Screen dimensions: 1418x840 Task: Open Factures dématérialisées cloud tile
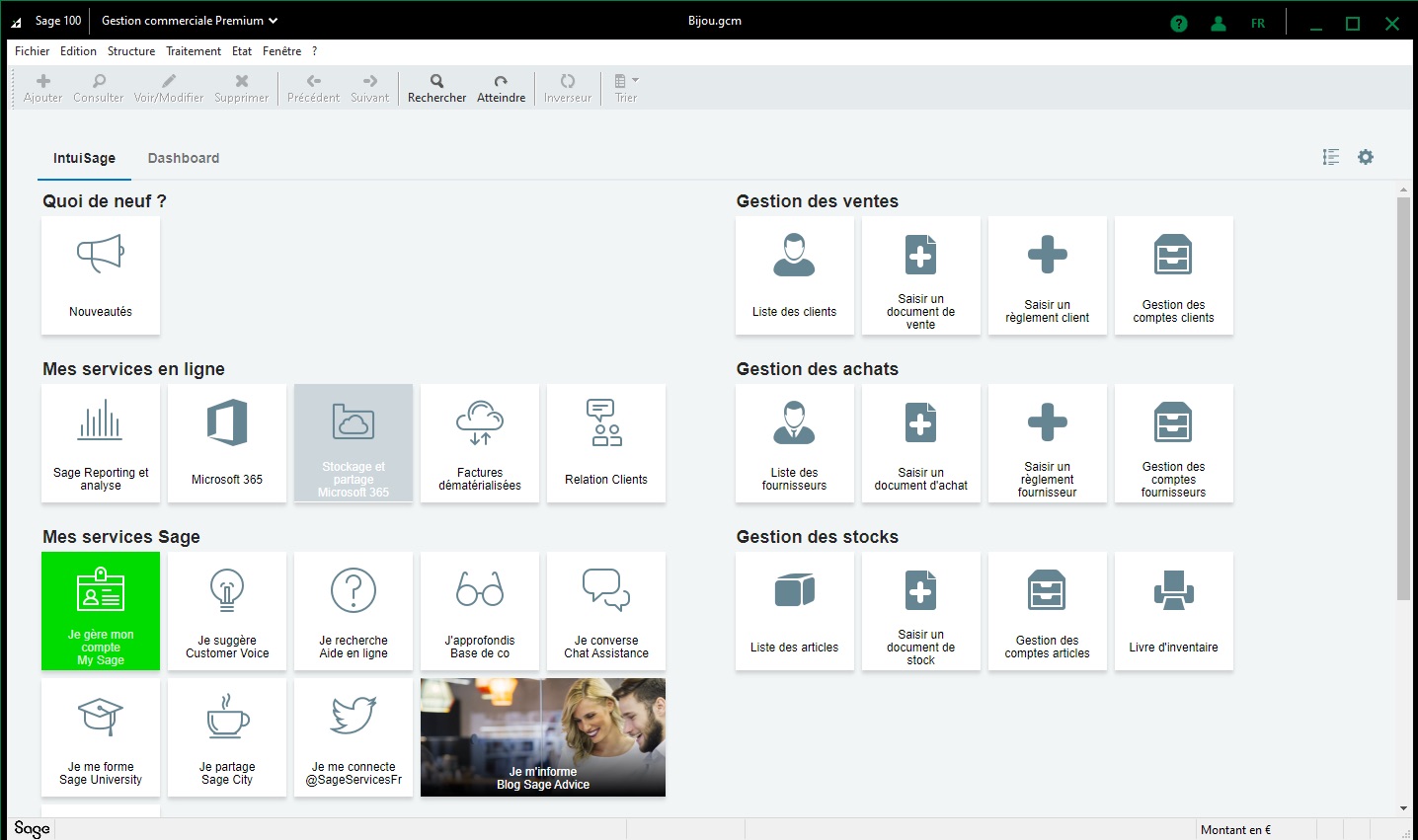tap(480, 443)
